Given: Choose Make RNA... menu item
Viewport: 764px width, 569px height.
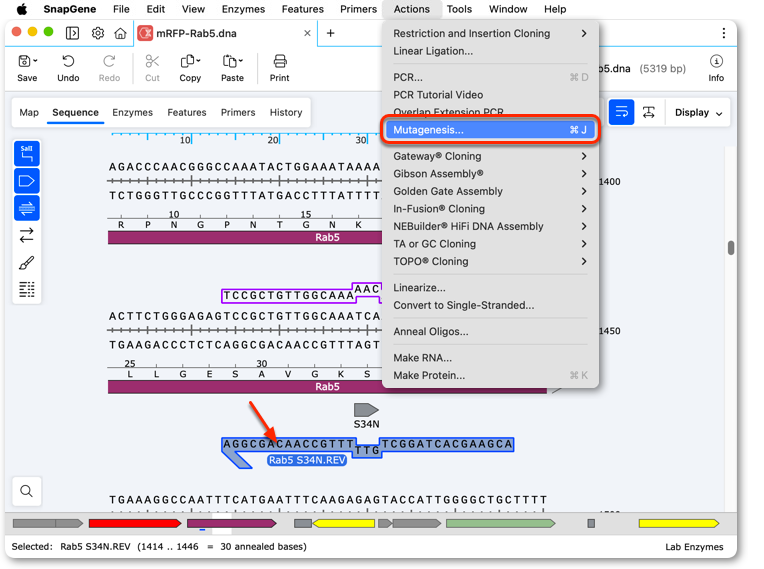Looking at the screenshot, I should tap(490, 358).
